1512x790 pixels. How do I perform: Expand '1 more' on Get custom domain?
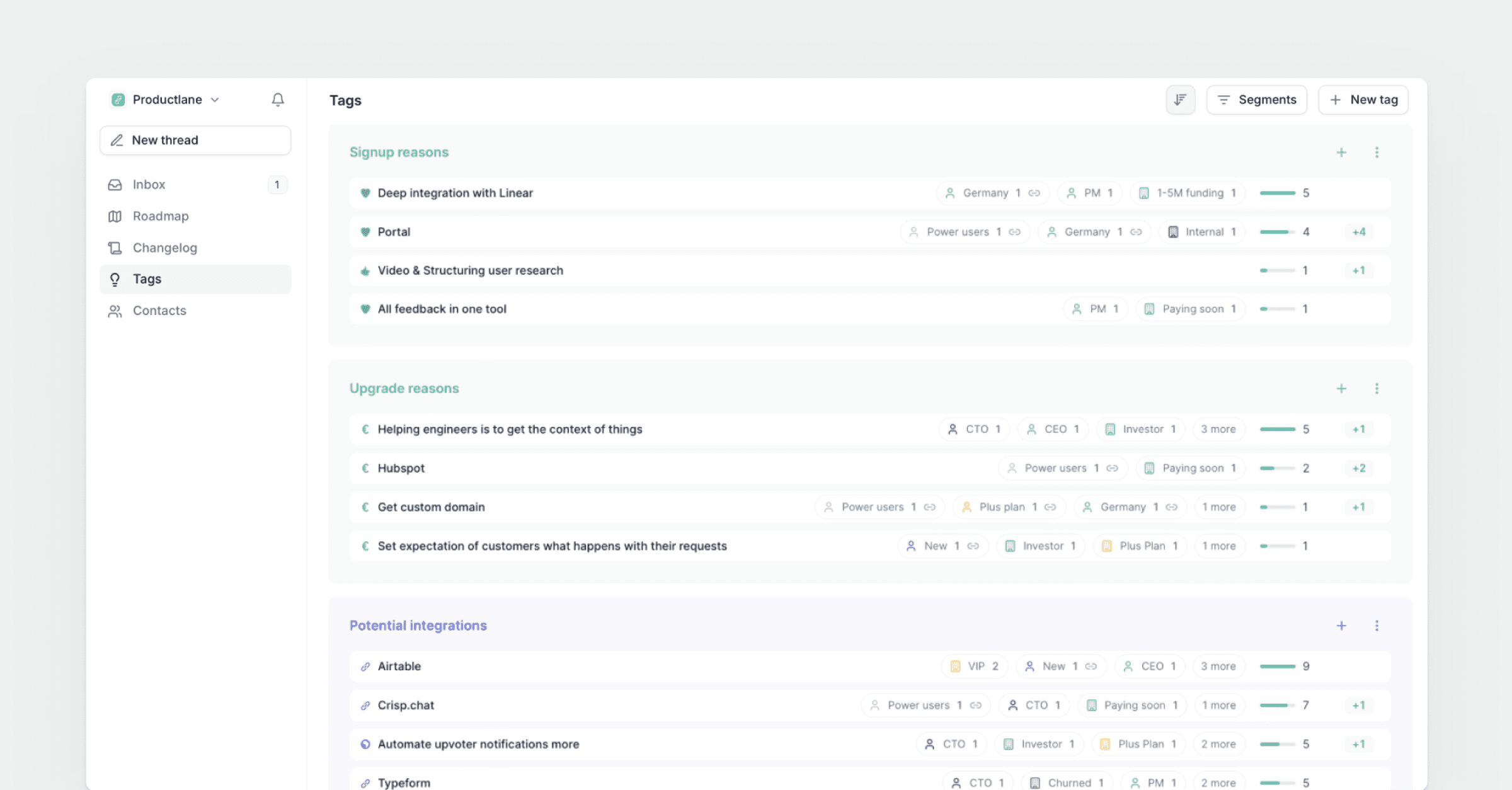click(1218, 507)
